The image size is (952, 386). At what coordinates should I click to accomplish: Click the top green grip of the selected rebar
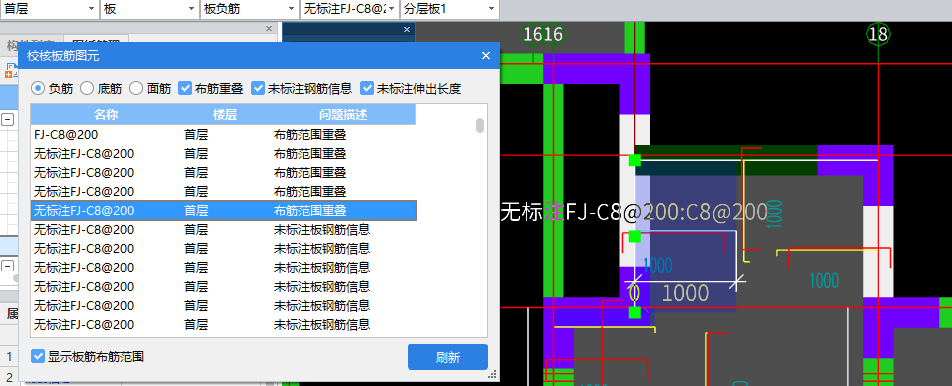tap(634, 160)
